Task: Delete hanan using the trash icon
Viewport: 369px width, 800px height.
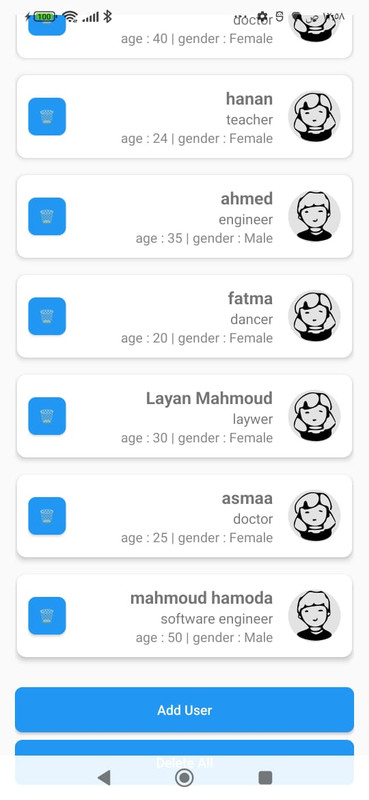Action: [x=47, y=116]
